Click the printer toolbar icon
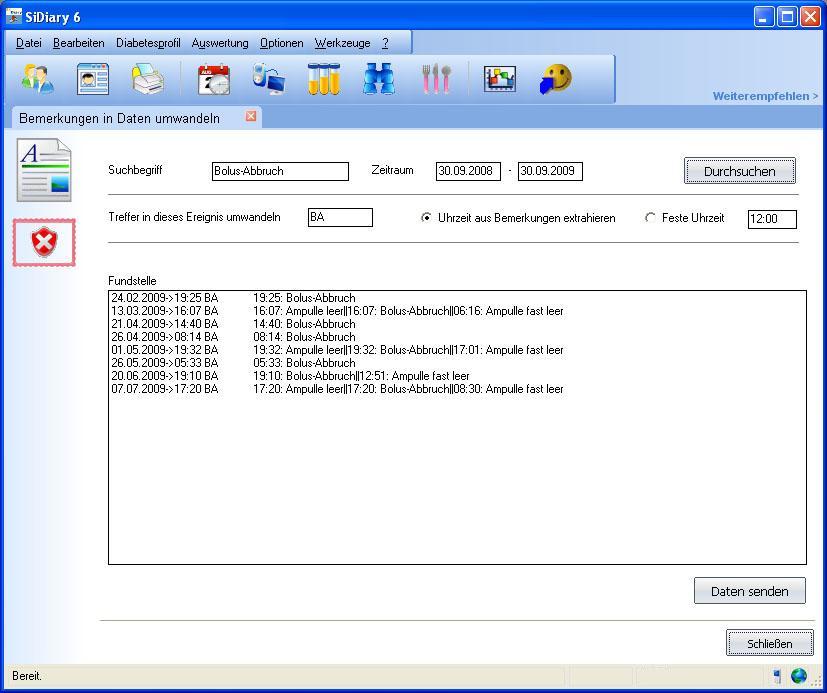 click(x=147, y=79)
